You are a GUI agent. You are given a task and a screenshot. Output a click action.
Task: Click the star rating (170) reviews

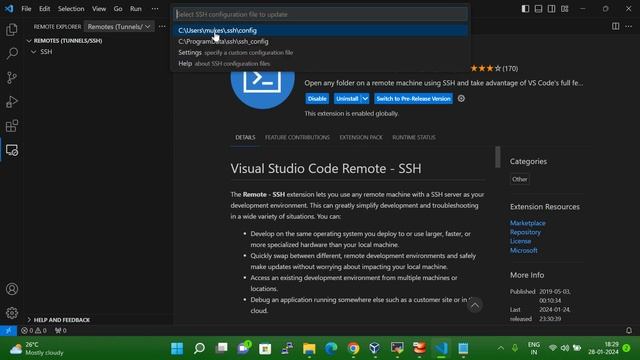pos(494,69)
